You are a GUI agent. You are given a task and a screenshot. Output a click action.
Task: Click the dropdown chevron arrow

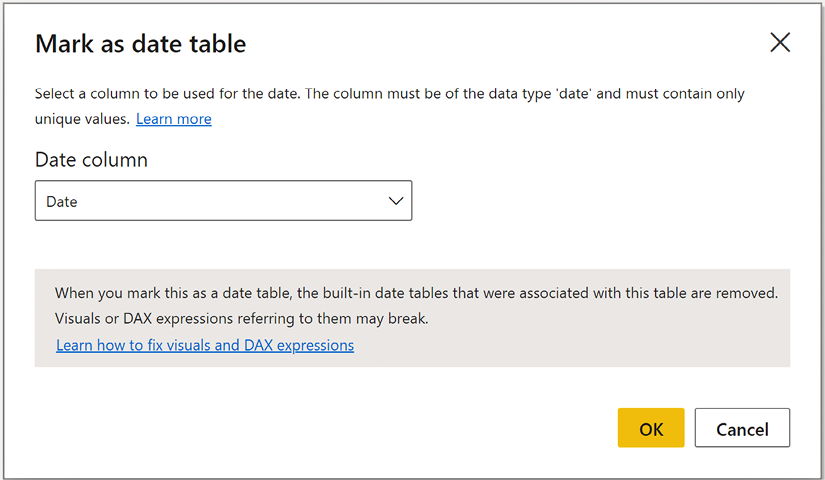(x=396, y=201)
